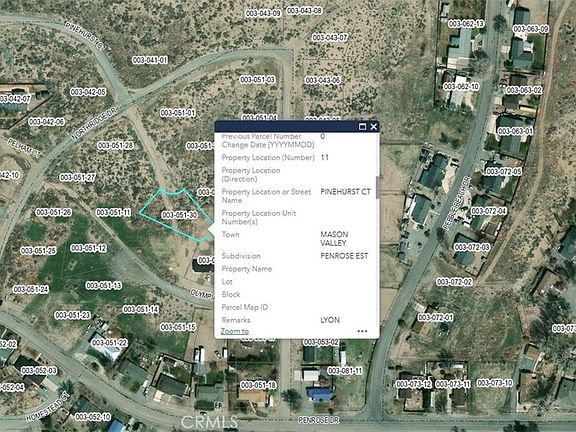Click parcel label 003-073-12

click(414, 384)
